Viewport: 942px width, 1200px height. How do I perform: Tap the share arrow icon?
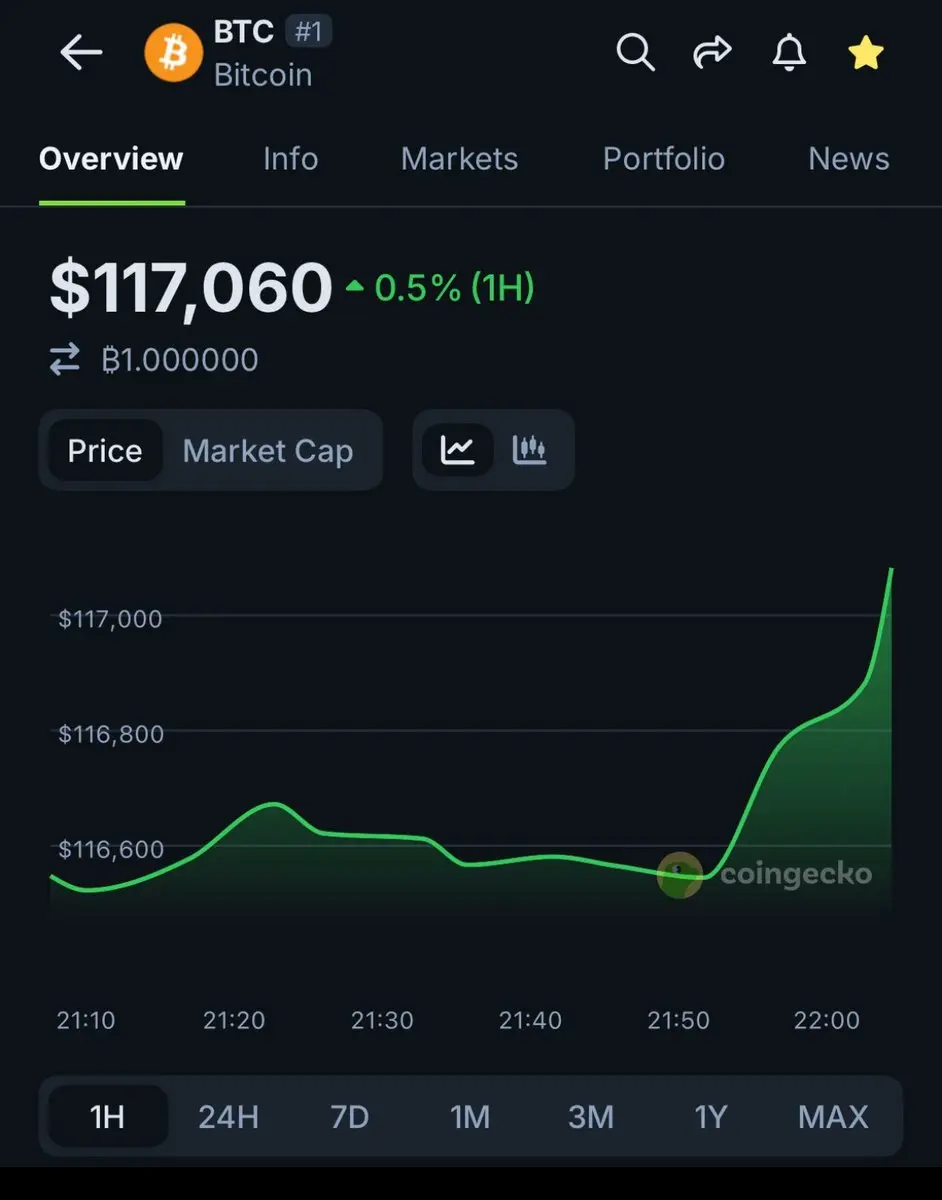pos(712,53)
